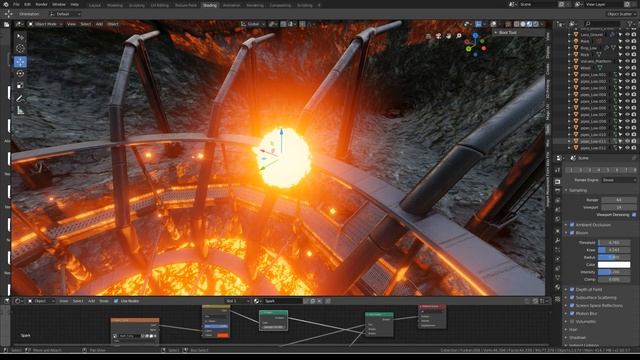
Task: Open the Material properties tab
Action: (558, 287)
